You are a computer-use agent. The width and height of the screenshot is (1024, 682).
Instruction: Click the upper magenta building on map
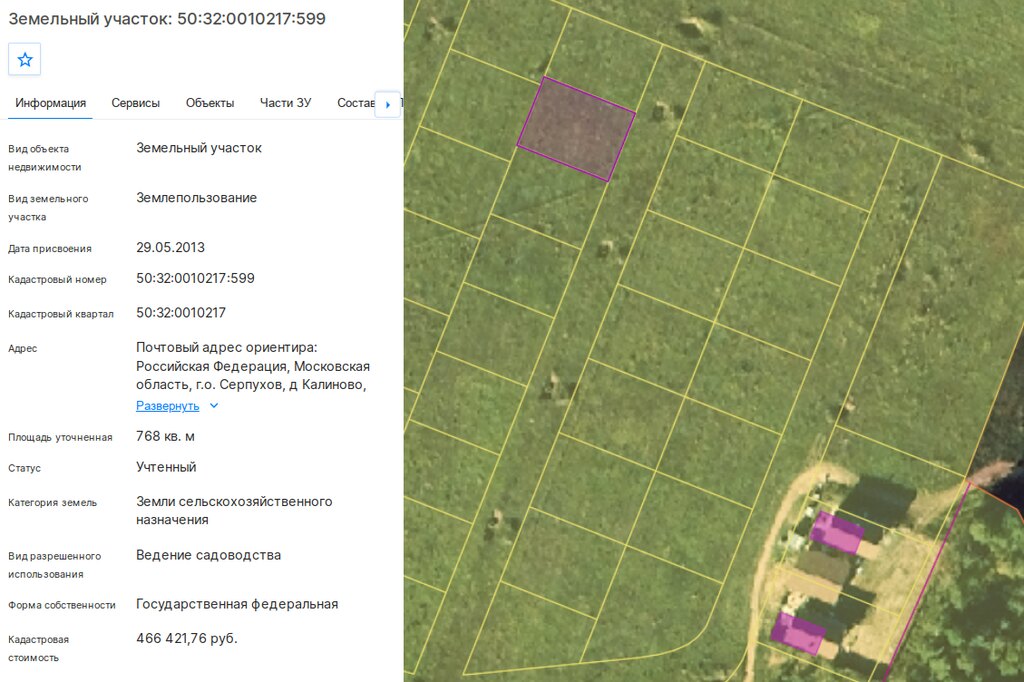tap(837, 532)
